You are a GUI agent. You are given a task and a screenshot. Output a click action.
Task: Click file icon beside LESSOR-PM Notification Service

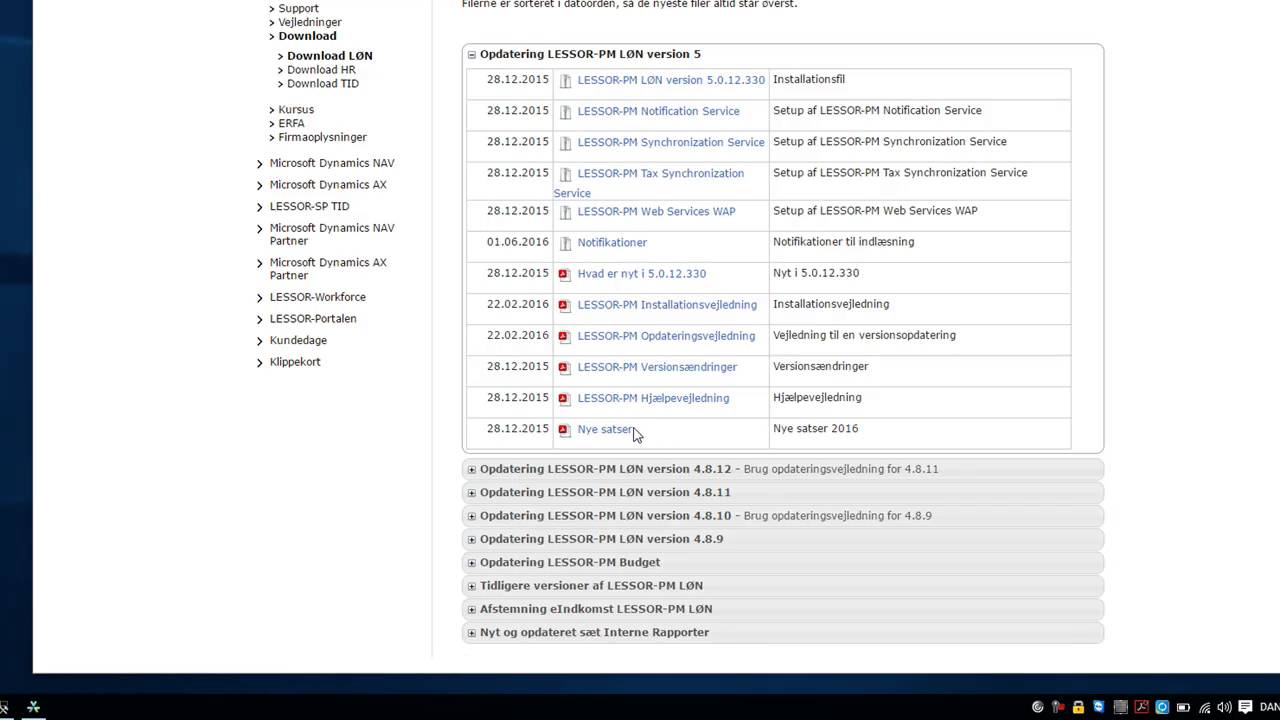coord(565,112)
